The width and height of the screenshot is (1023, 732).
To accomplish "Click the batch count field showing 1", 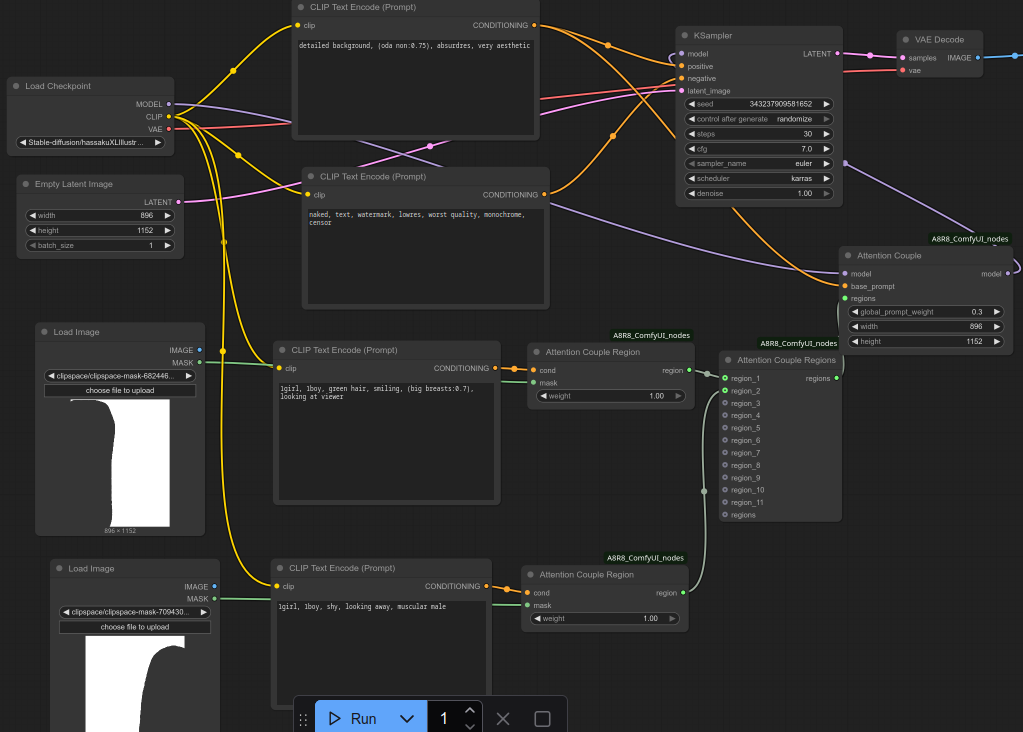I will point(444,718).
